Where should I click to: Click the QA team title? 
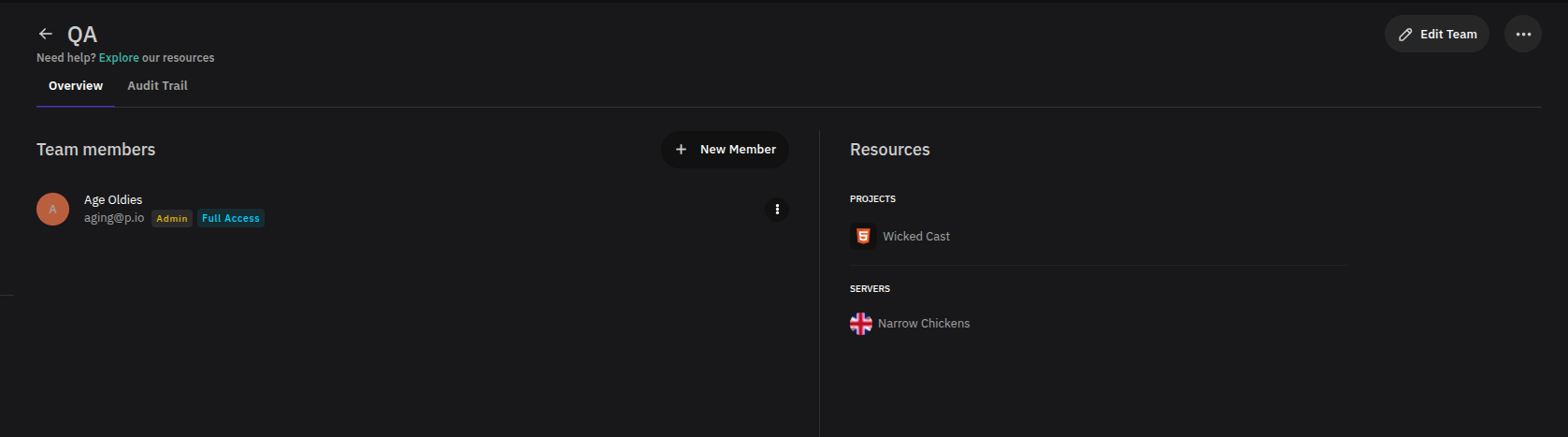(x=82, y=35)
